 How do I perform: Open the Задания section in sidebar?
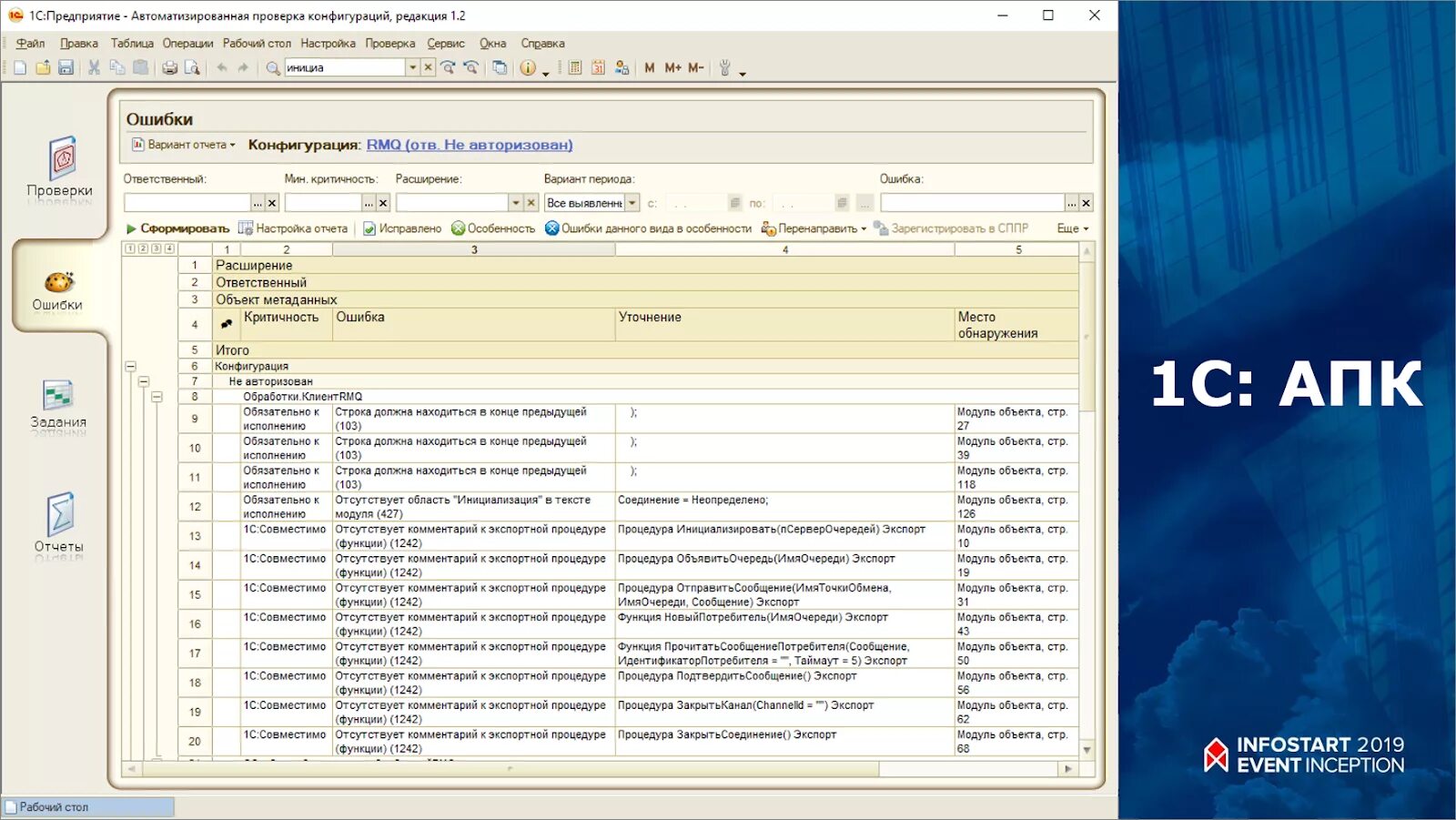pos(58,405)
